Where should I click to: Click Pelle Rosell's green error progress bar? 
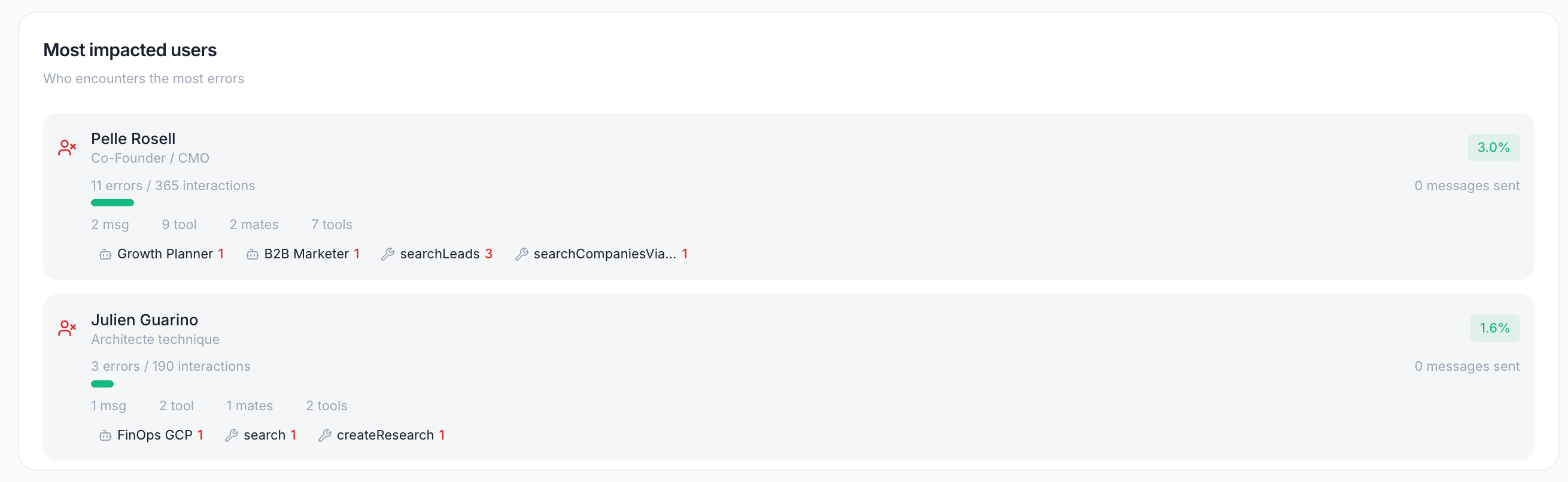click(113, 203)
